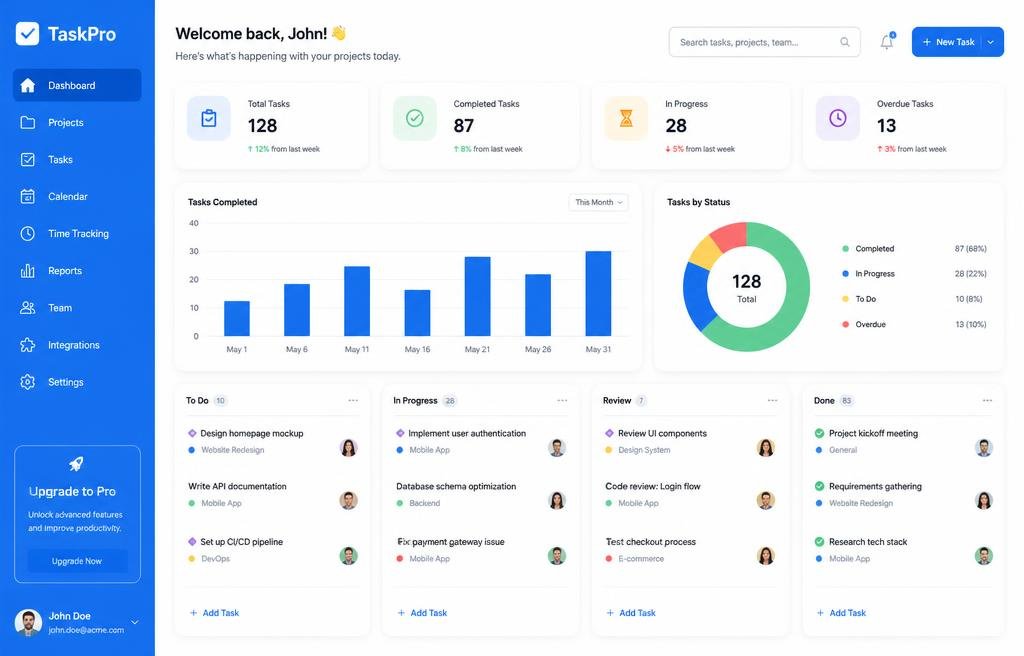
Task: Click the May 31 bar in chart
Action: tap(598, 293)
